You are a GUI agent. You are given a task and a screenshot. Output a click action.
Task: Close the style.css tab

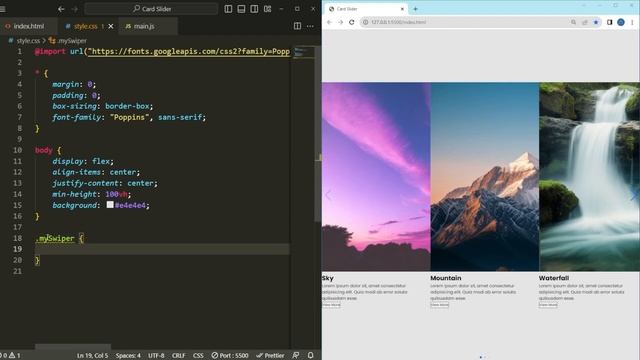tap(111, 26)
